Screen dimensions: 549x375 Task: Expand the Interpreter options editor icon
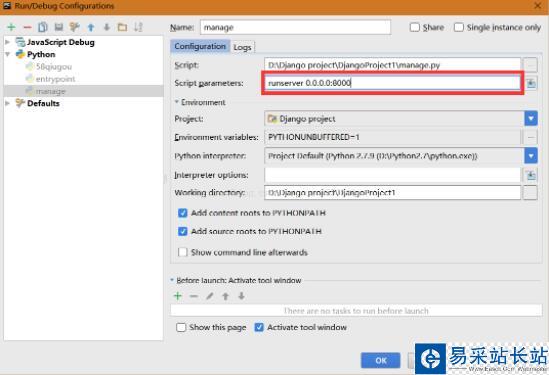click(531, 175)
